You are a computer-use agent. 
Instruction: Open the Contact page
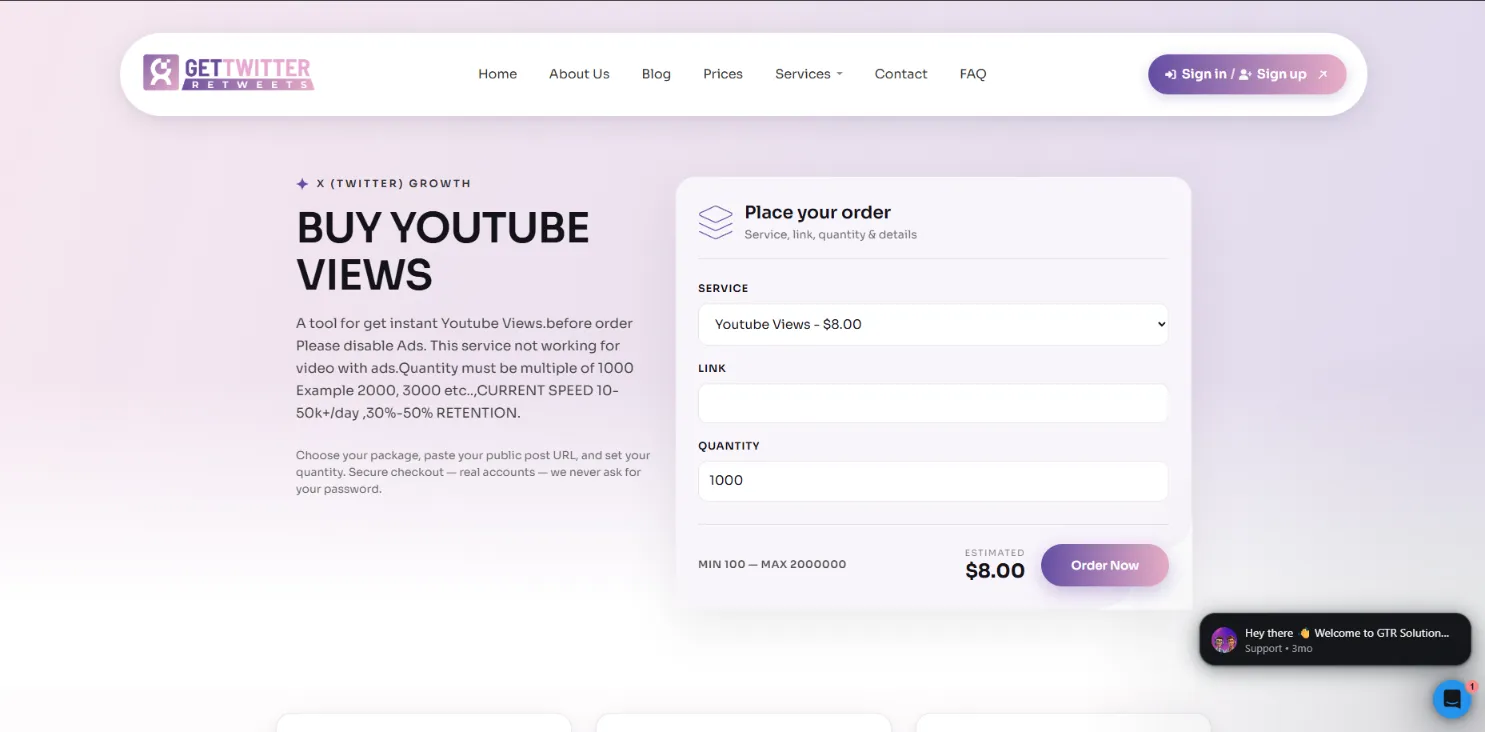(x=900, y=73)
